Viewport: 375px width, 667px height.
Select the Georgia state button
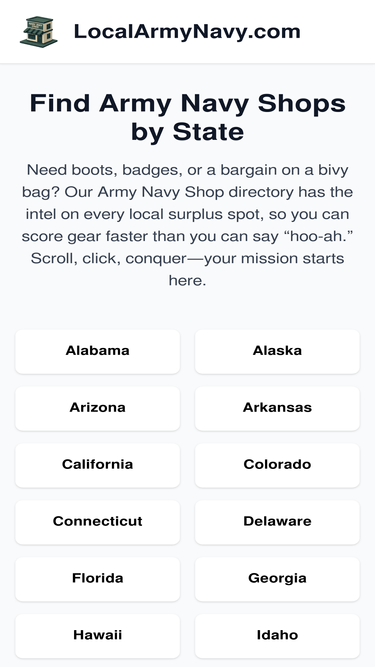click(277, 579)
